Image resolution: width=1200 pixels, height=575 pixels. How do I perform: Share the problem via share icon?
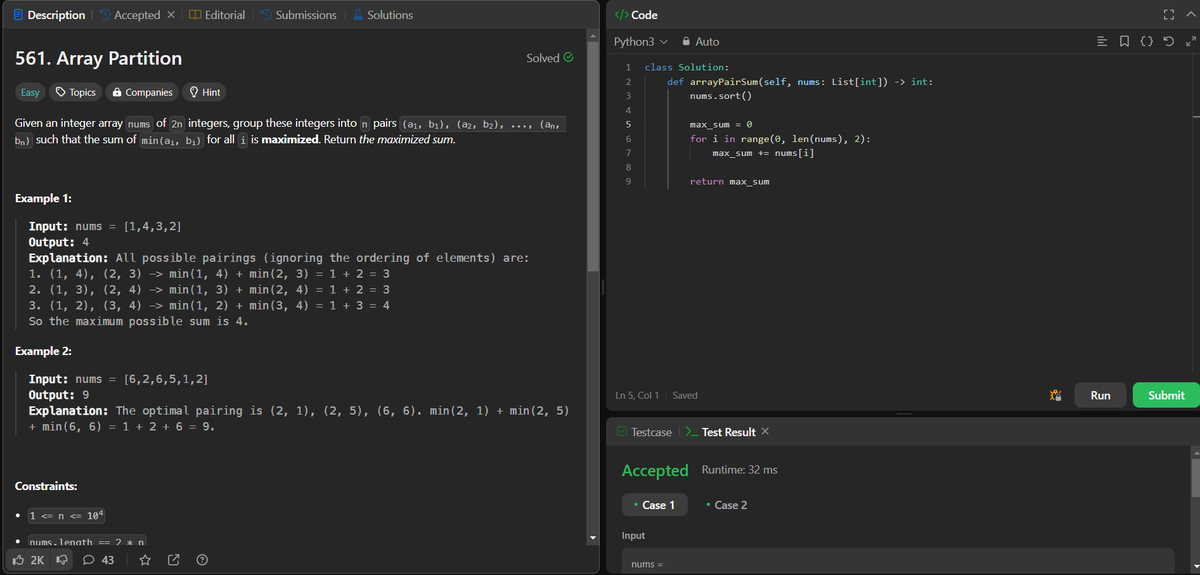coord(173,560)
